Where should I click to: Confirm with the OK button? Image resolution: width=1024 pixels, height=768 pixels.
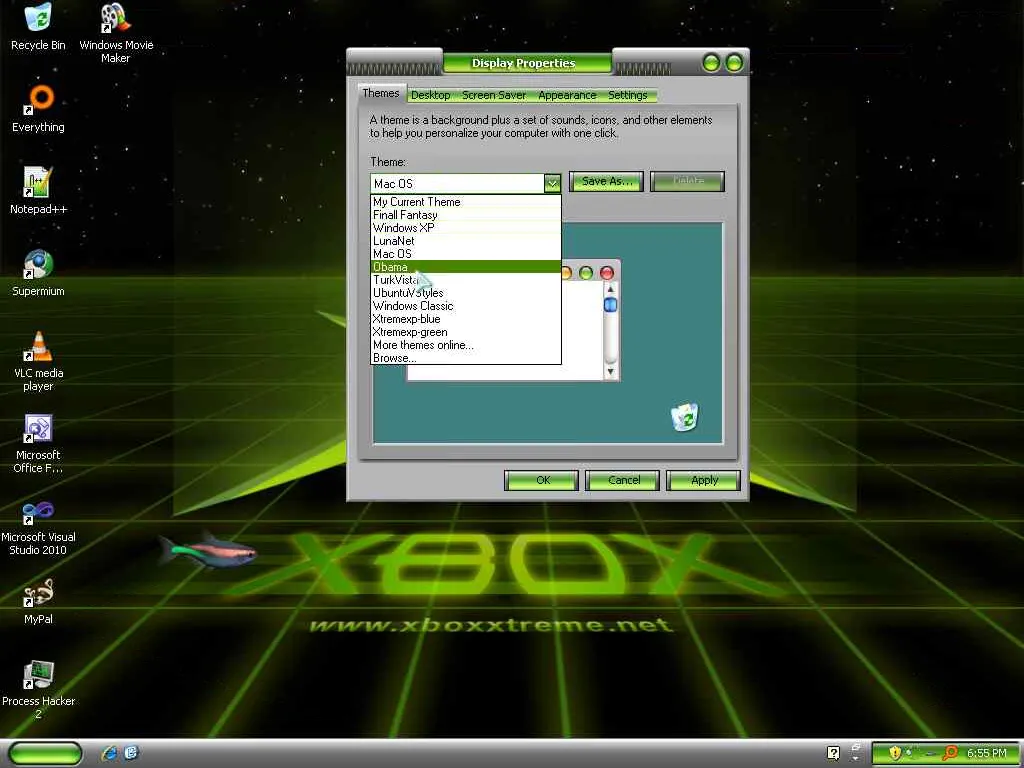[541, 480]
